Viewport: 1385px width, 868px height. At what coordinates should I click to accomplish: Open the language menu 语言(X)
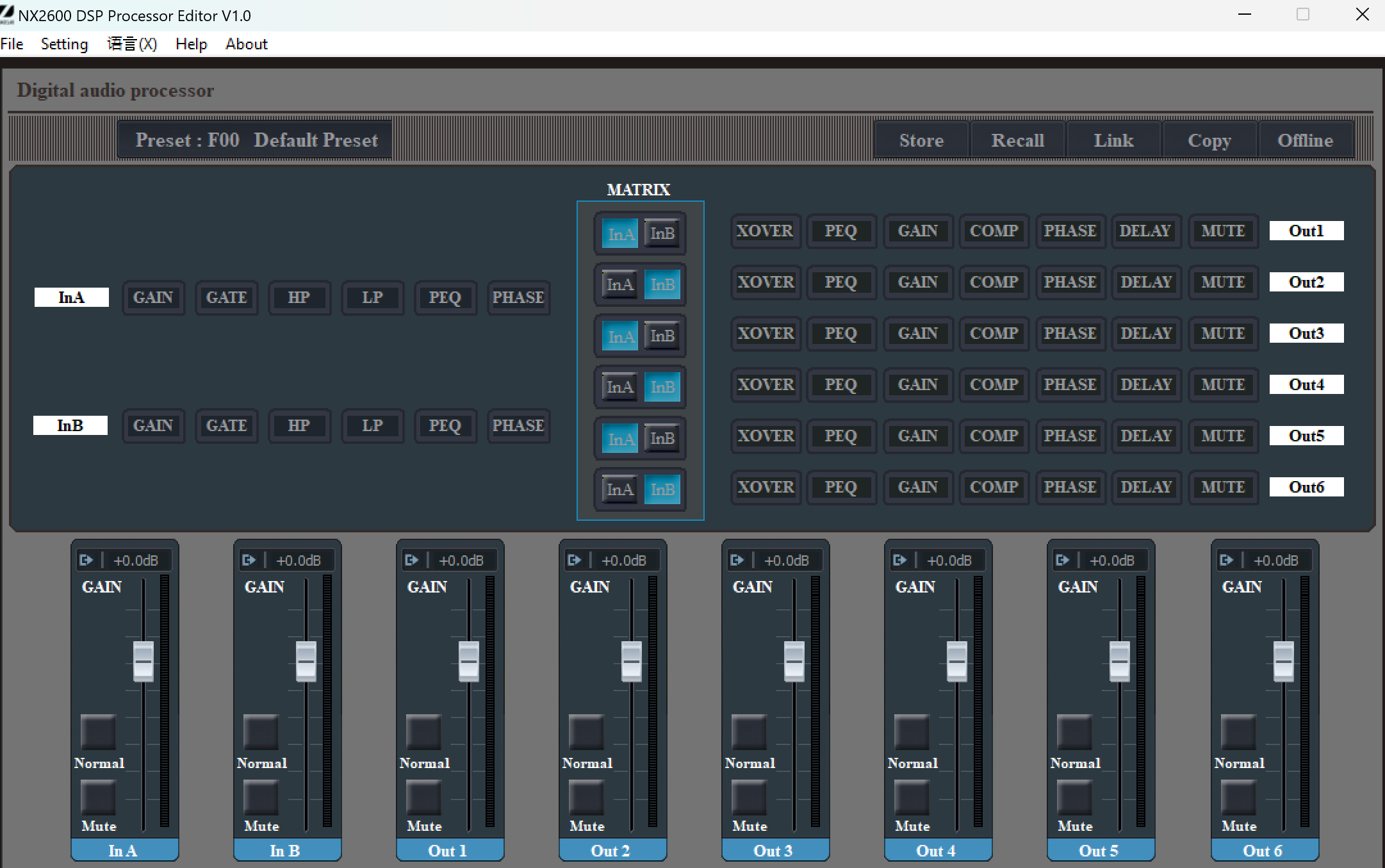coord(132,44)
